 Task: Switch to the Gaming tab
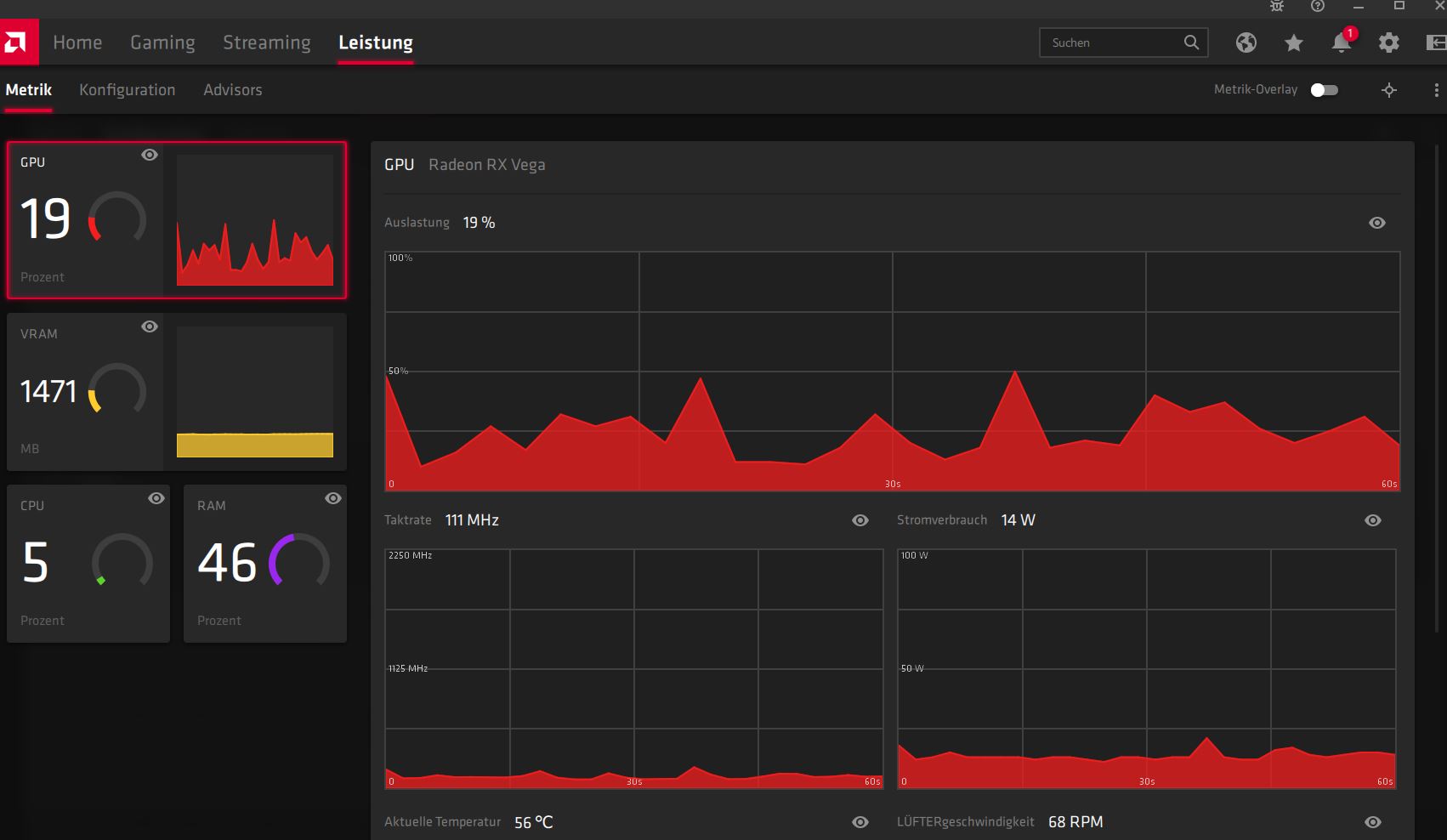click(162, 43)
